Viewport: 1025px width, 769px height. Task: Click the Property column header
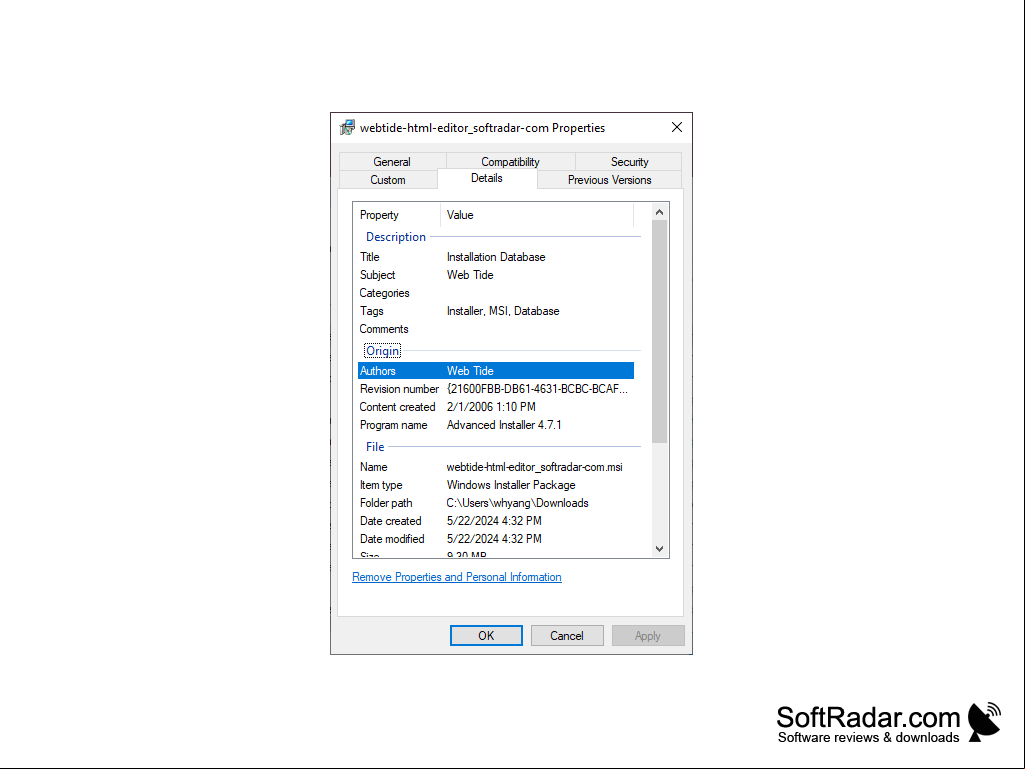[x=399, y=215]
